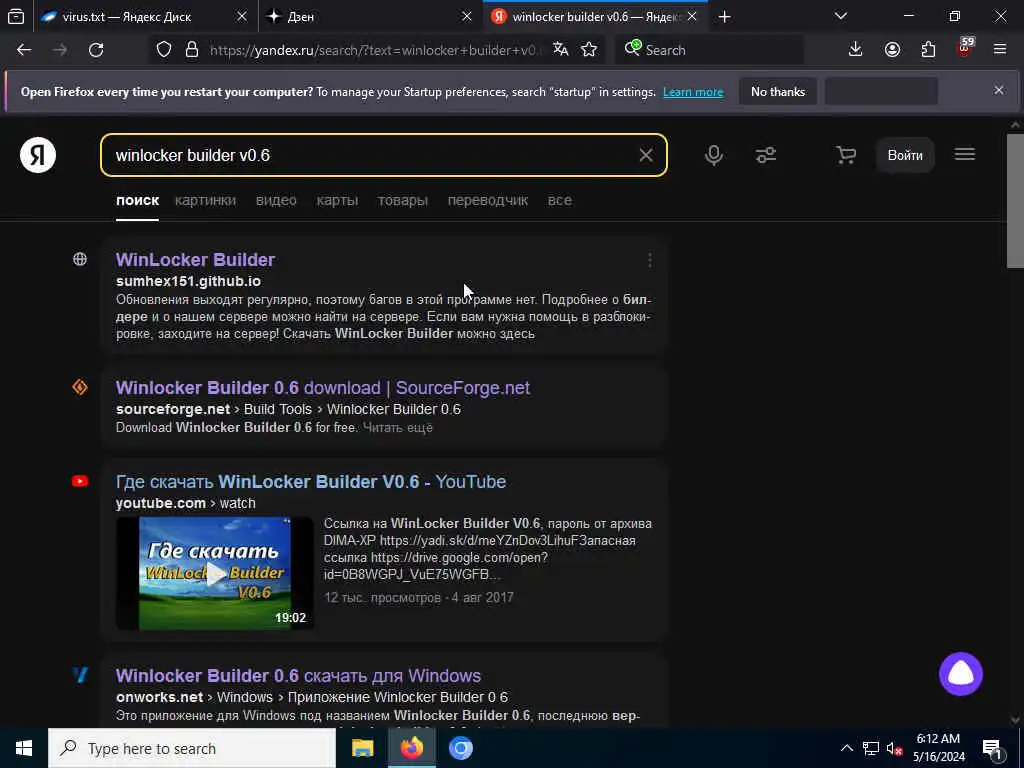Close the Дзен tab
The width and height of the screenshot is (1024, 768).
467,17
